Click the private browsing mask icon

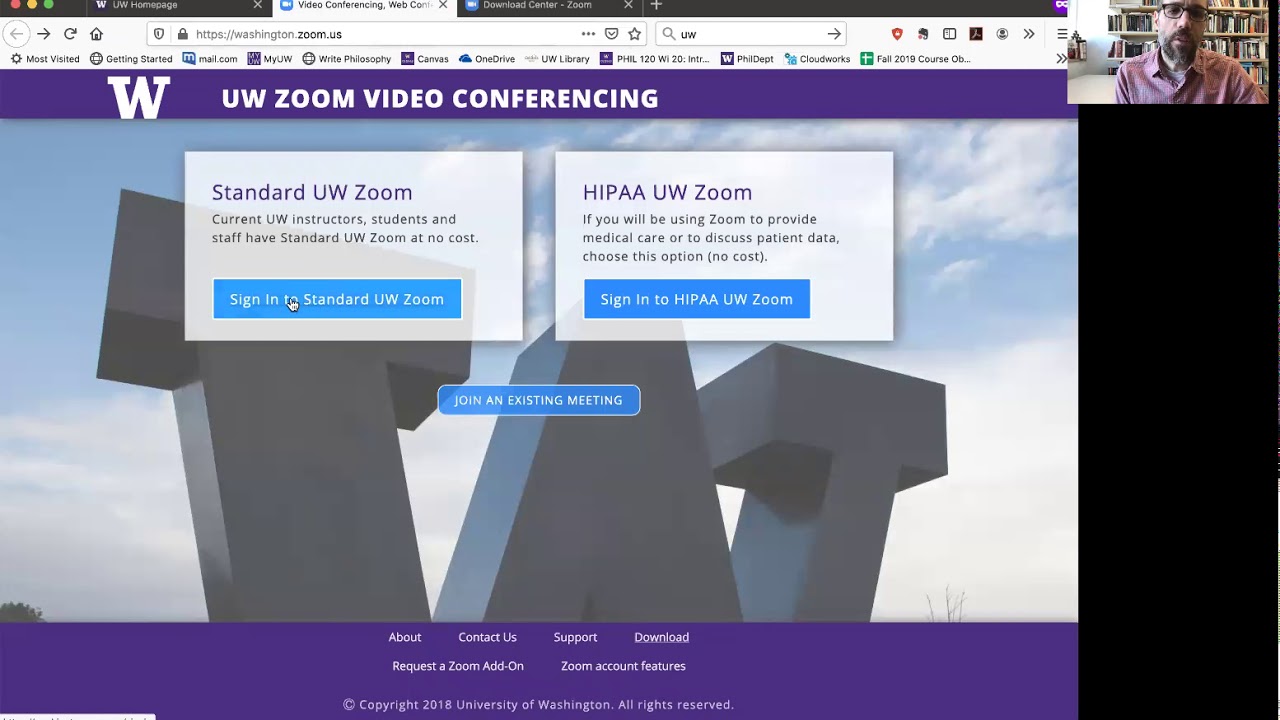(1061, 5)
